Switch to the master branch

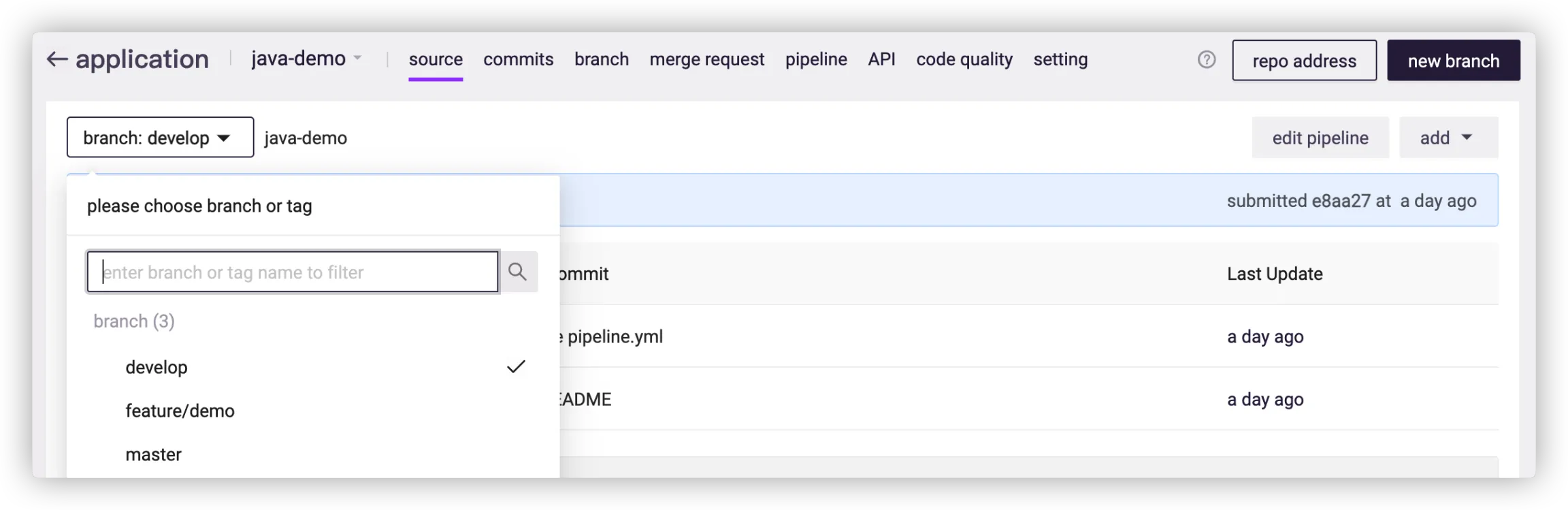pyautogui.click(x=153, y=455)
